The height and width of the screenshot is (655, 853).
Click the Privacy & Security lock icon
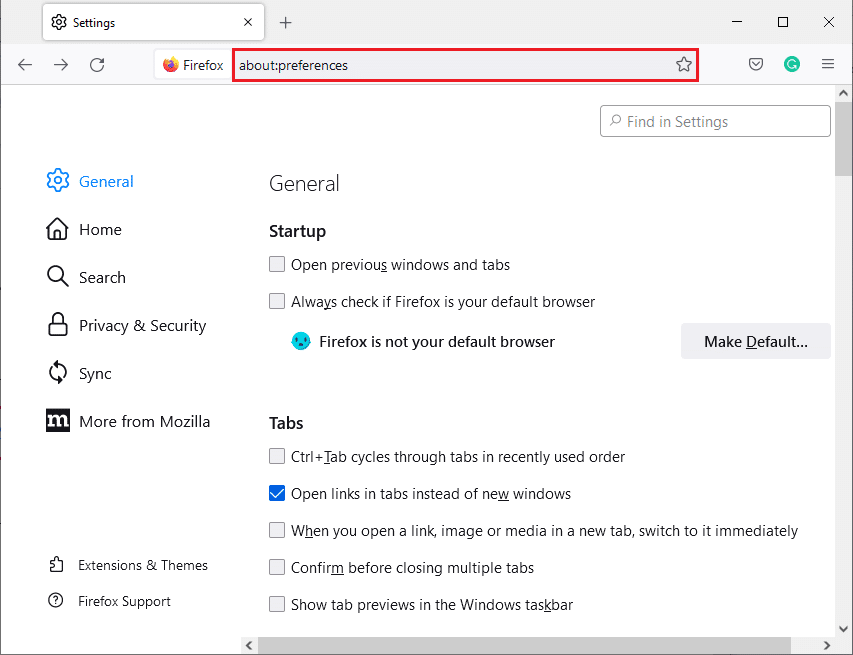click(58, 324)
